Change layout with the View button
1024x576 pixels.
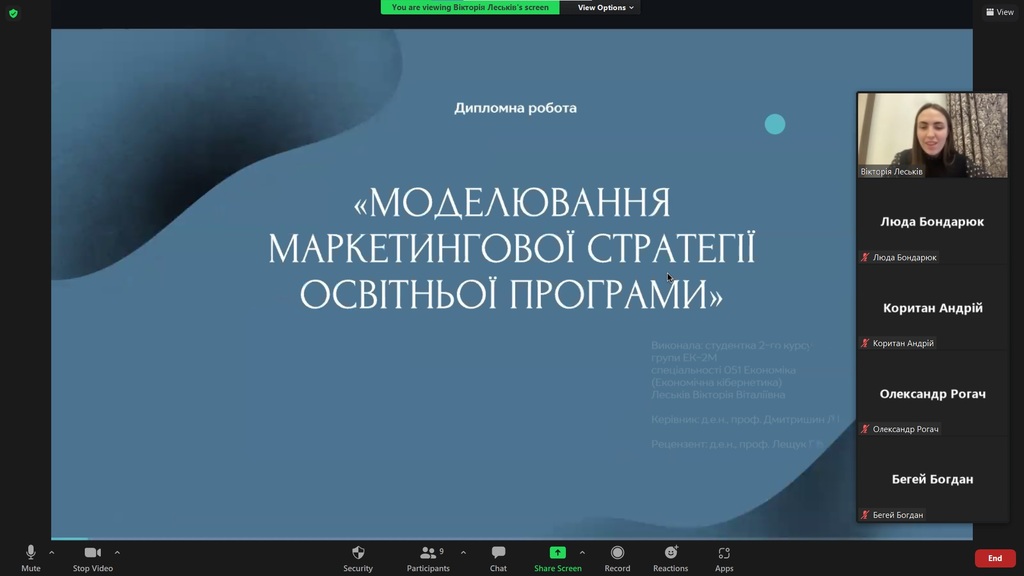point(999,12)
